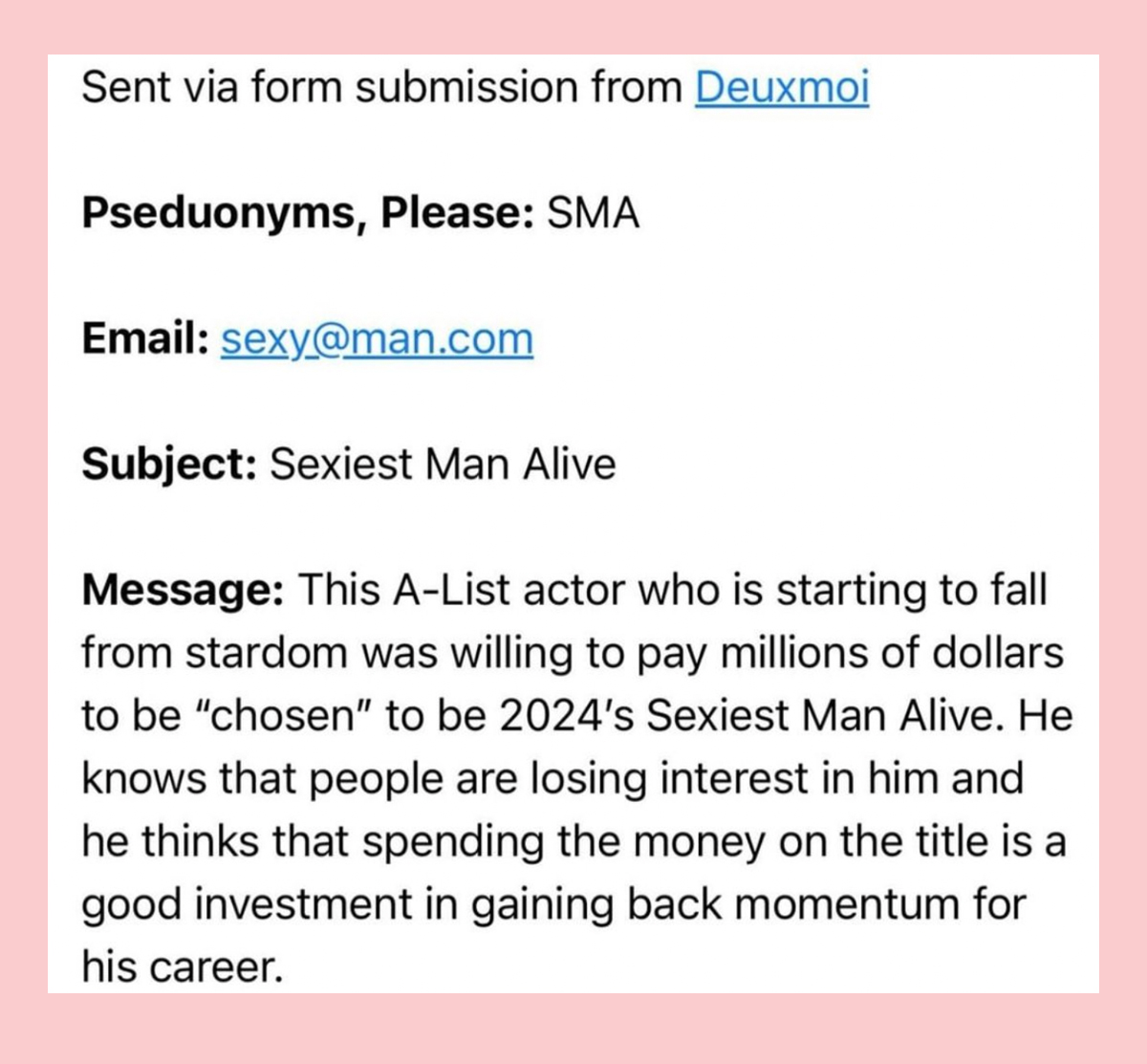
Task: Click the SMA pseudonym text
Action: (x=593, y=213)
